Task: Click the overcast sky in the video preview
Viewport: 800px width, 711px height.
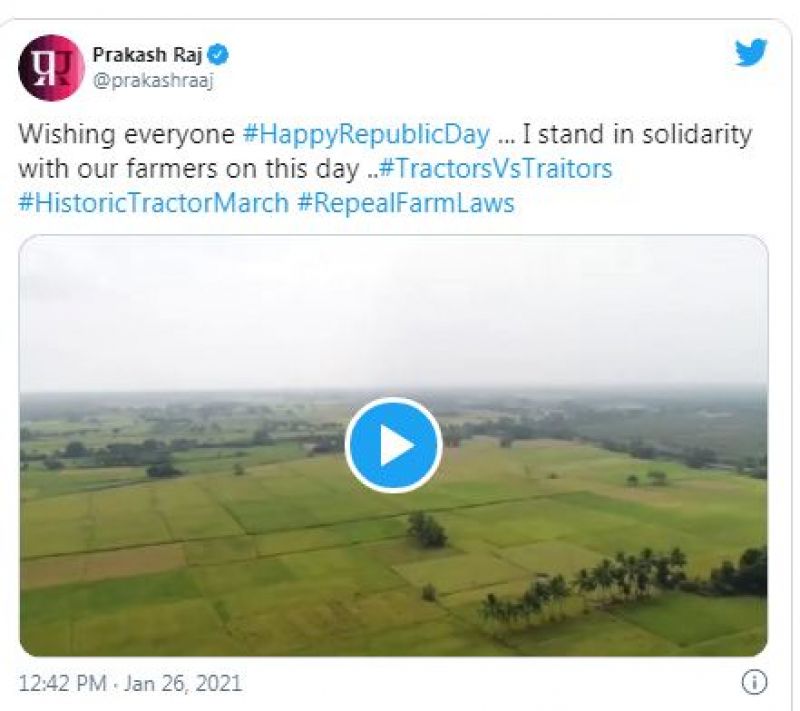Action: 393,310
